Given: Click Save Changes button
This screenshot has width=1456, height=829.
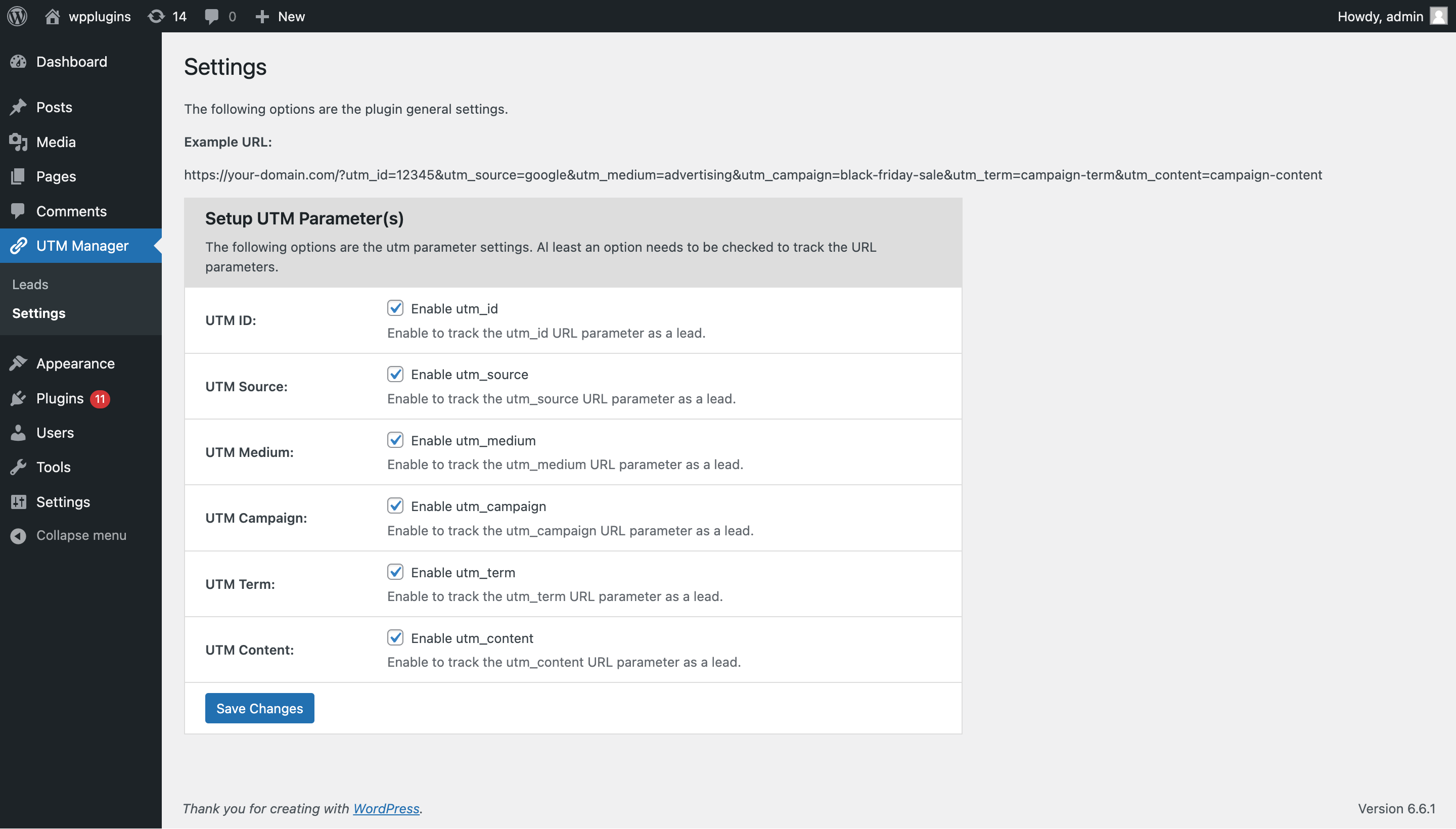Looking at the screenshot, I should 259,708.
